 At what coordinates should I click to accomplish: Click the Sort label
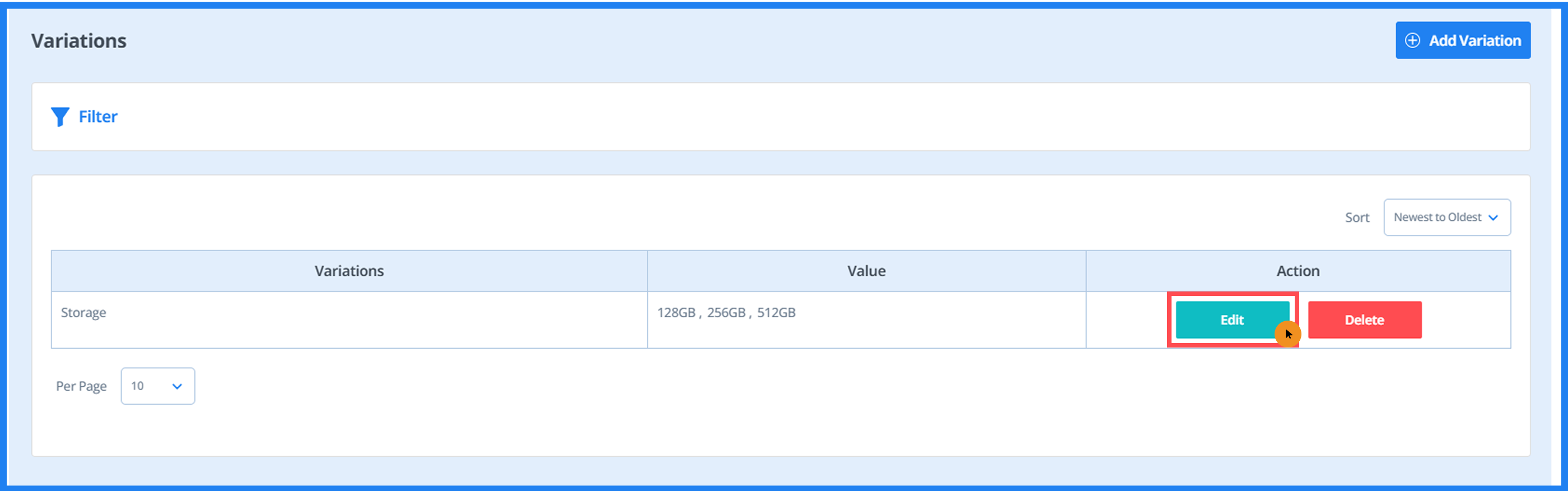point(1357,217)
